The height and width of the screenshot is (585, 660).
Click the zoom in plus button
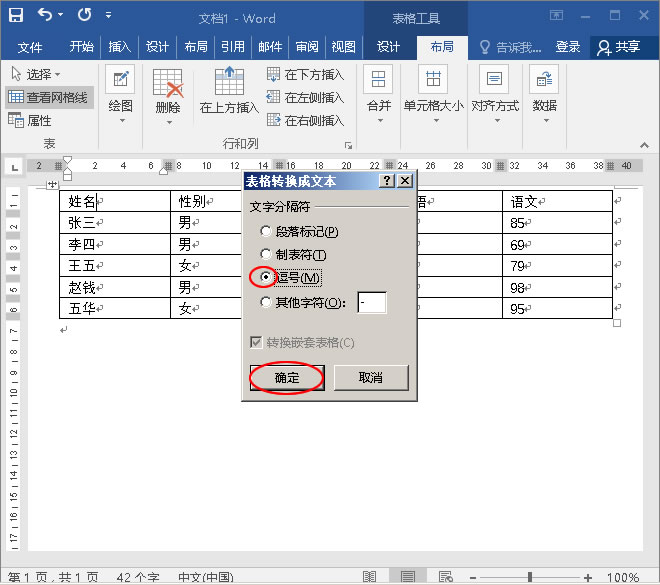coord(588,577)
